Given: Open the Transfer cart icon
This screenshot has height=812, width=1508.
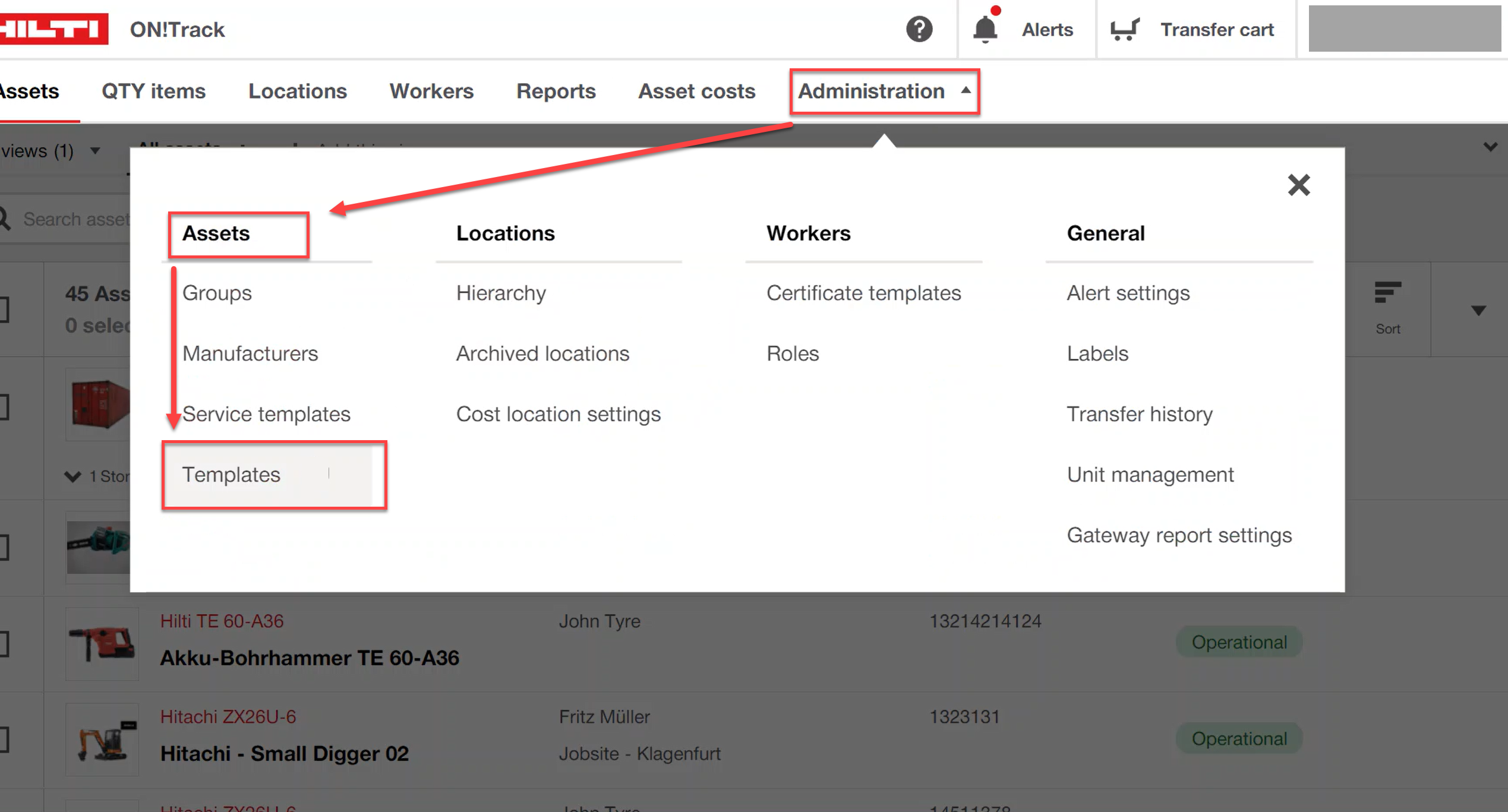Looking at the screenshot, I should click(x=1125, y=29).
